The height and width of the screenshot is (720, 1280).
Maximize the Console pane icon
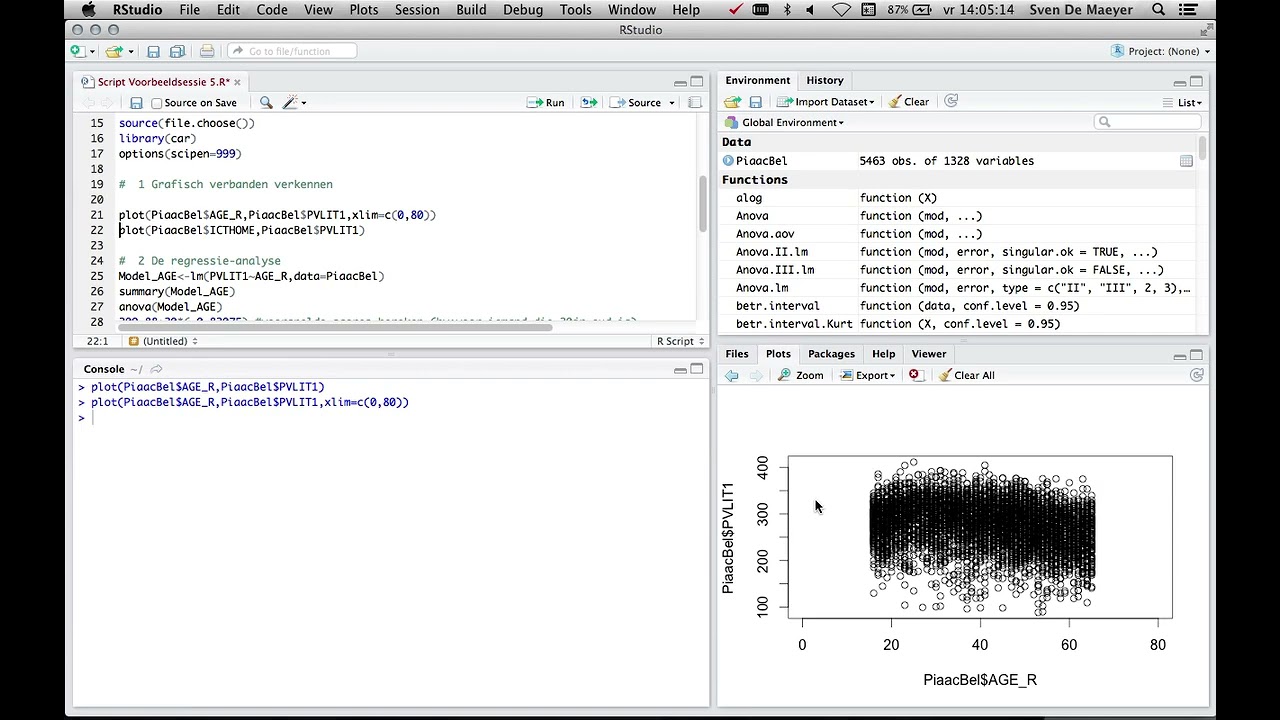697,370
